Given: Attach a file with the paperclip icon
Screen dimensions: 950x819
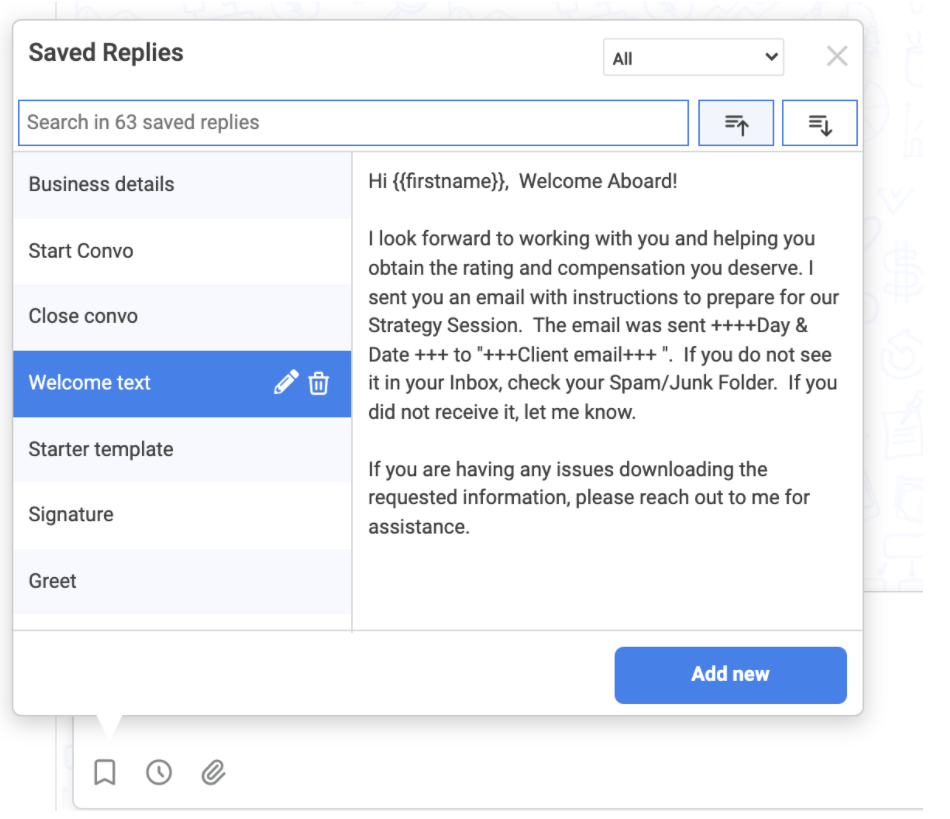Looking at the screenshot, I should pos(213,772).
